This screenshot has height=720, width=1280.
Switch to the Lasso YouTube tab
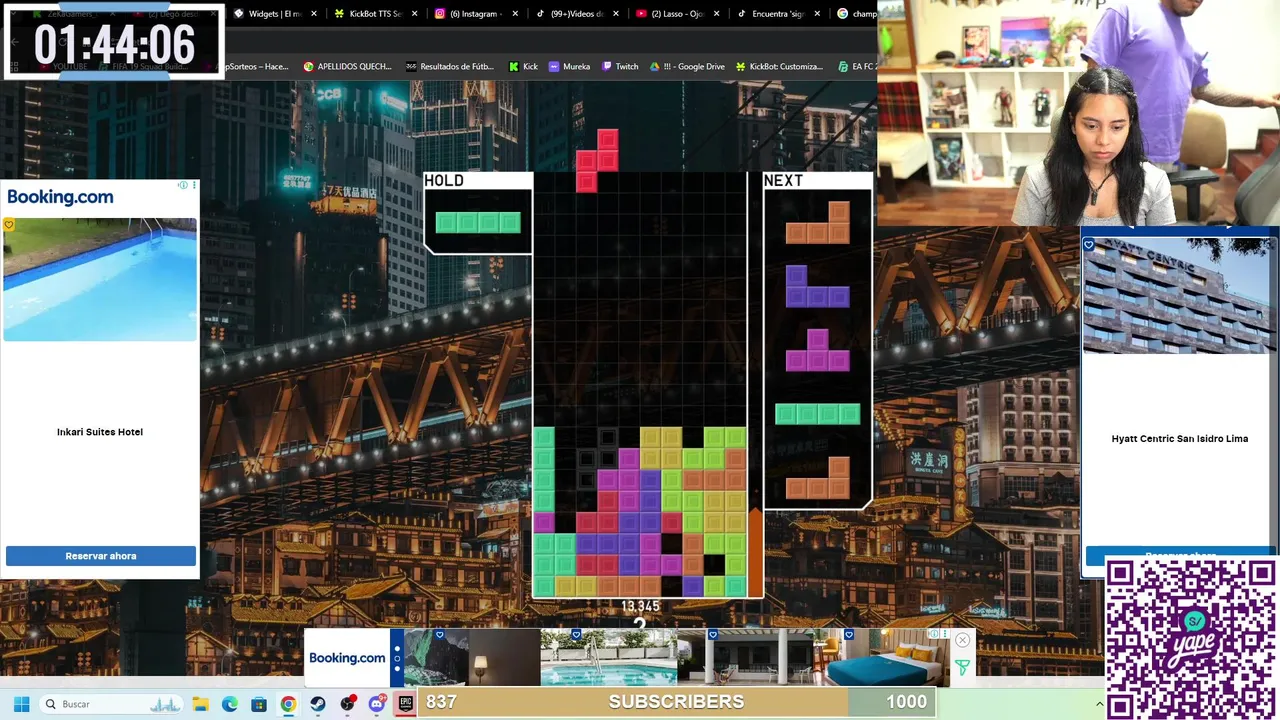pyautogui.click(x=677, y=14)
